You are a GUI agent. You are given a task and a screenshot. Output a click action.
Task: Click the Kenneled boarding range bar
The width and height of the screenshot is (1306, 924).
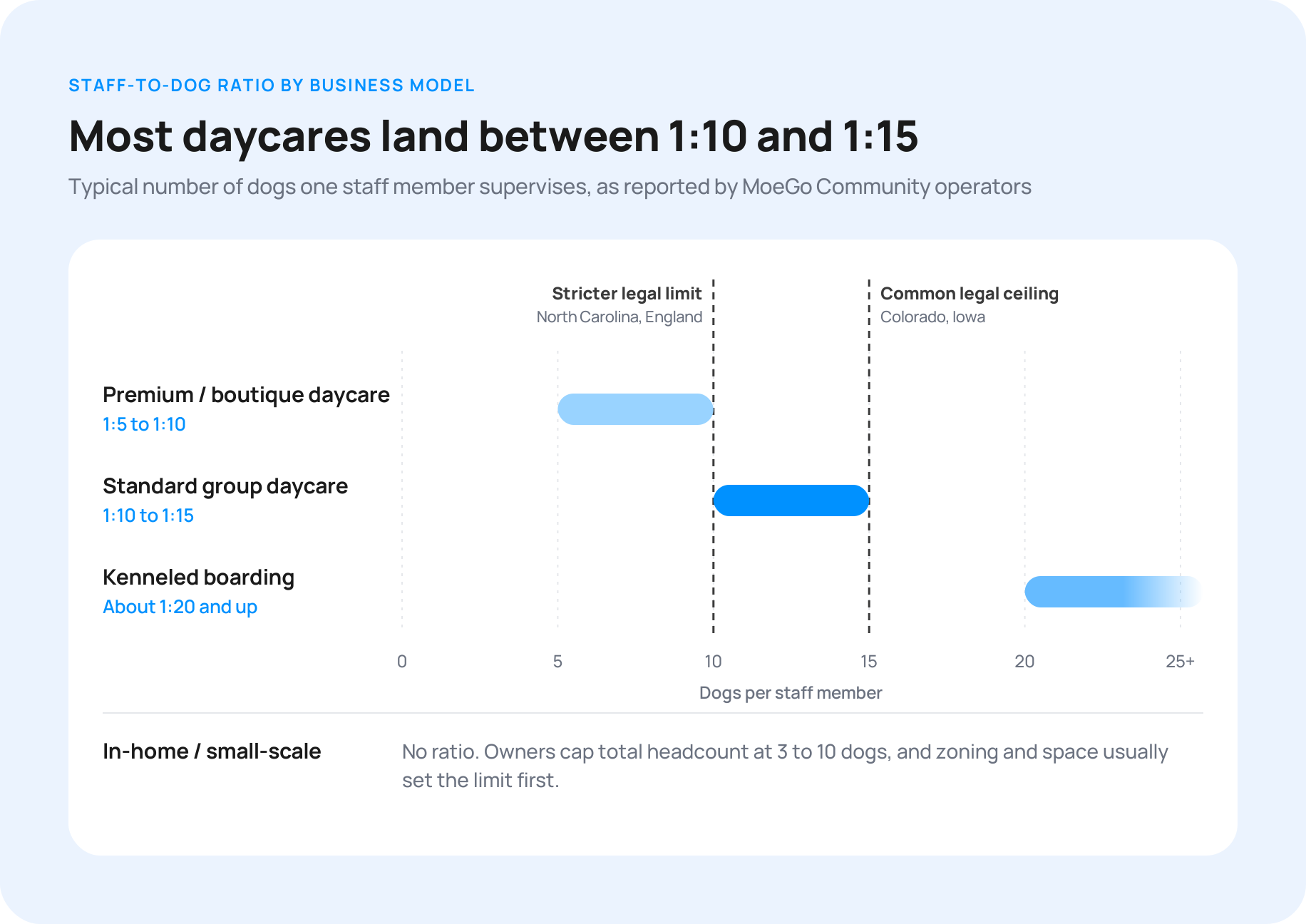[1114, 592]
